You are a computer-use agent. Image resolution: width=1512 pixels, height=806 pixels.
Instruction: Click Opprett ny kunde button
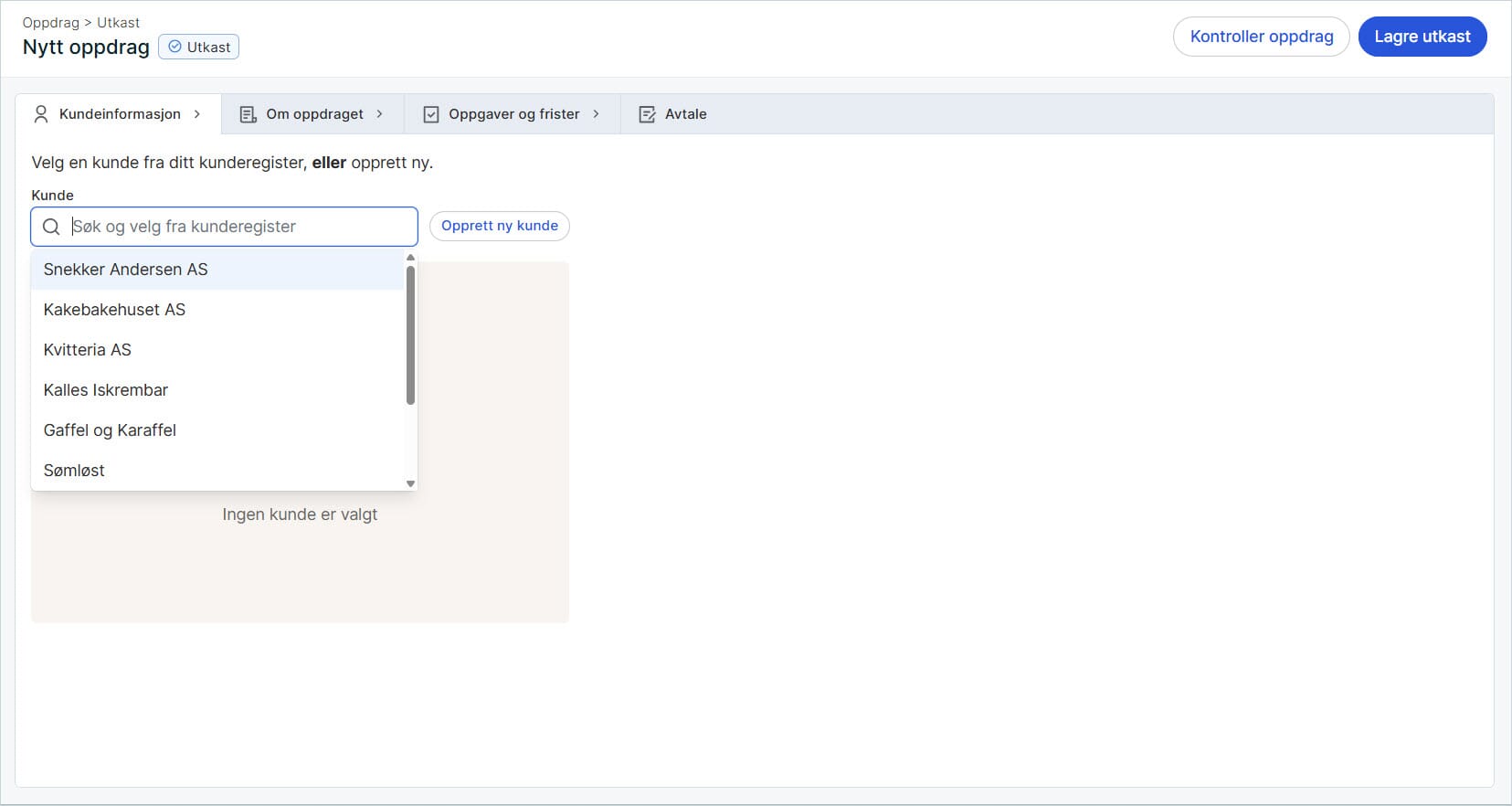pos(499,226)
